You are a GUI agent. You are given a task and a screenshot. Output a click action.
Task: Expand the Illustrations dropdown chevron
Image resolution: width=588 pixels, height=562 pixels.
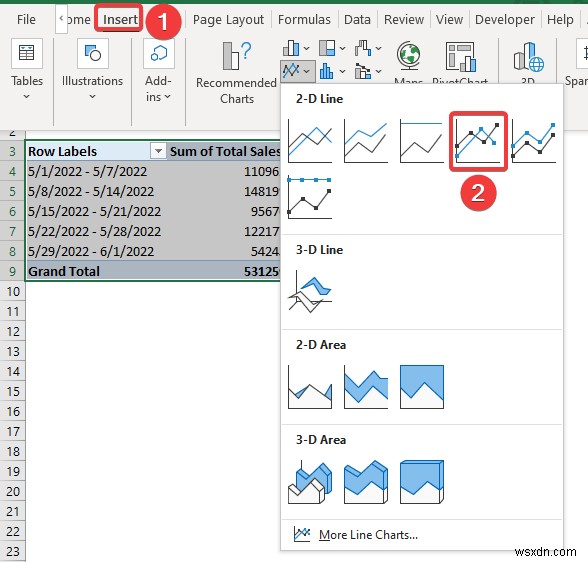click(92, 97)
